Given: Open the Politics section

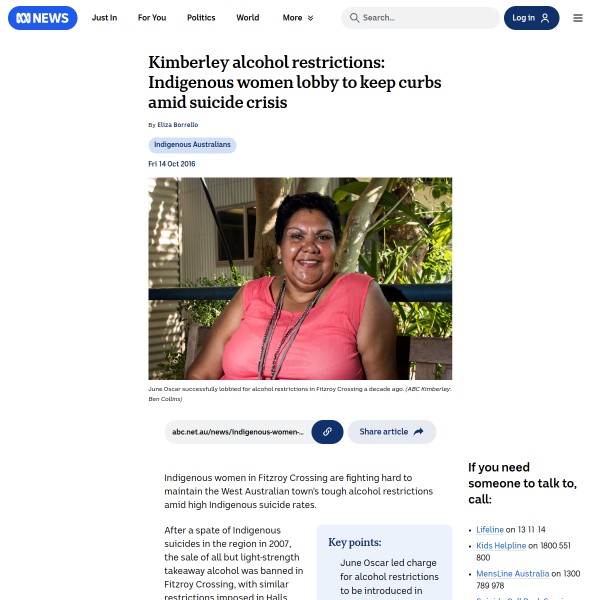Looking at the screenshot, I should 201,18.
